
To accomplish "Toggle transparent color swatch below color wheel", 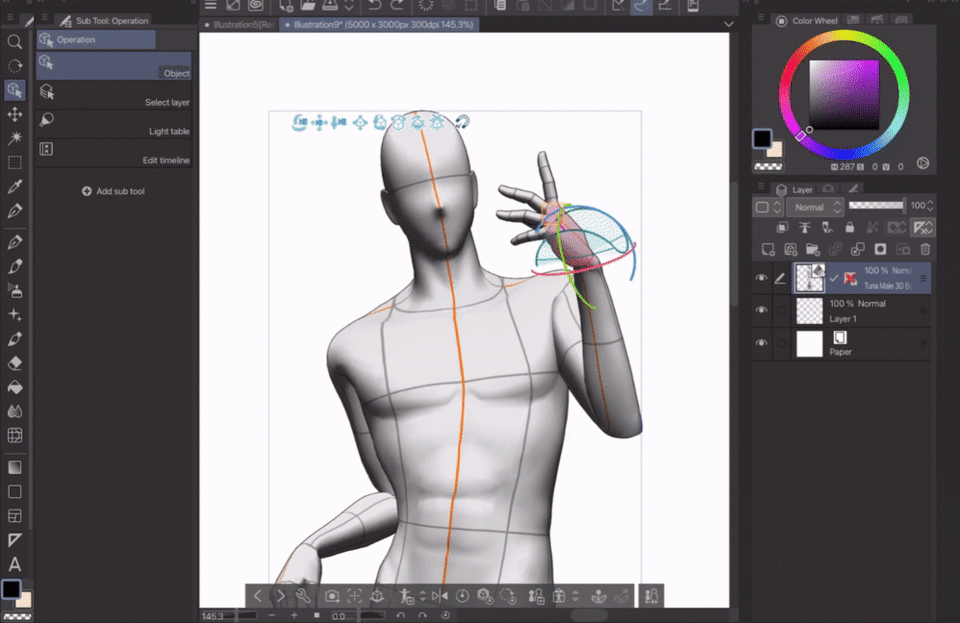I will pyautogui.click(x=768, y=166).
